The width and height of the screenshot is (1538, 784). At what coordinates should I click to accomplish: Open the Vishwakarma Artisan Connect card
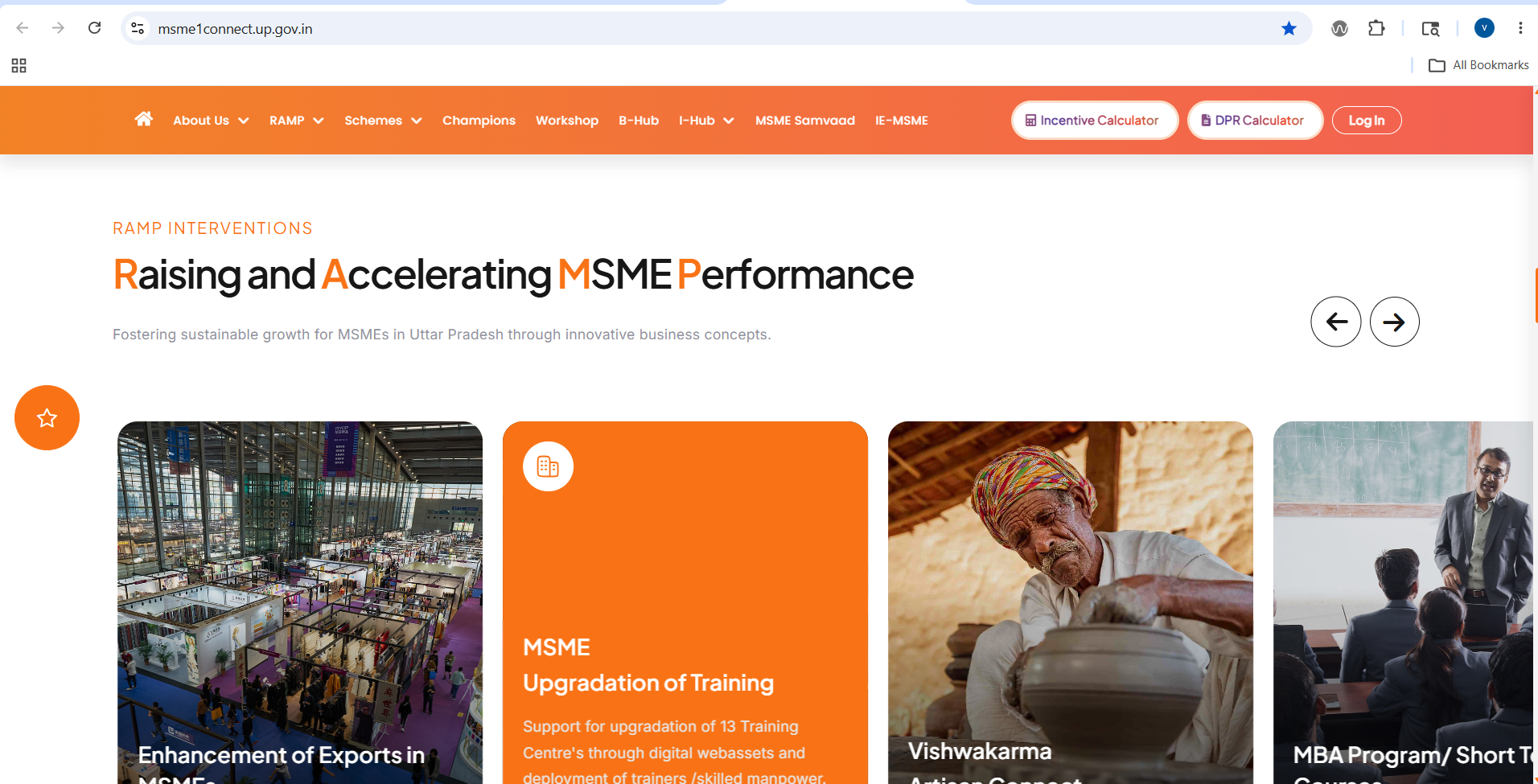click(1071, 602)
